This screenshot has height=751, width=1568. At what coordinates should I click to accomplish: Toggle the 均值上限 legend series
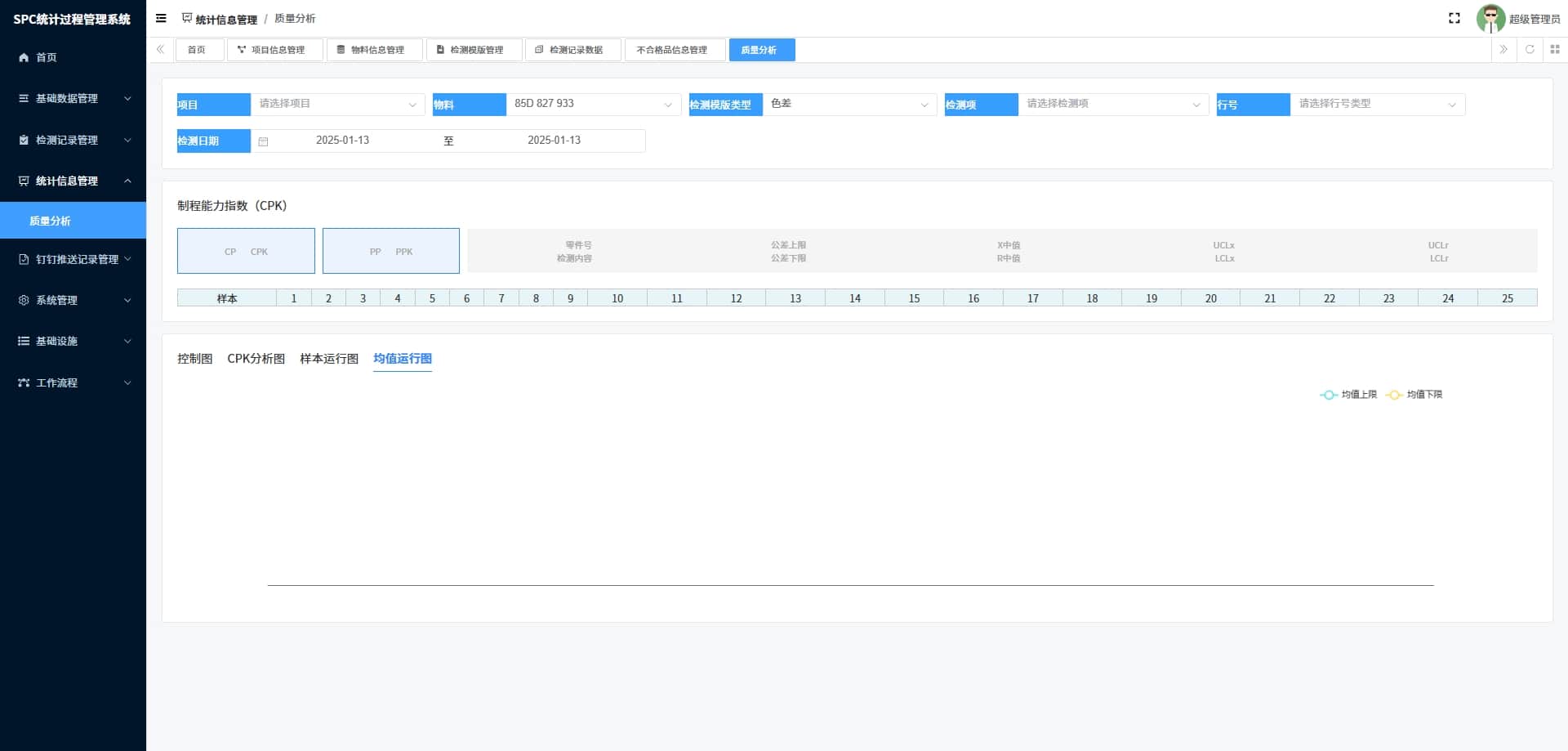pyautogui.click(x=1348, y=395)
